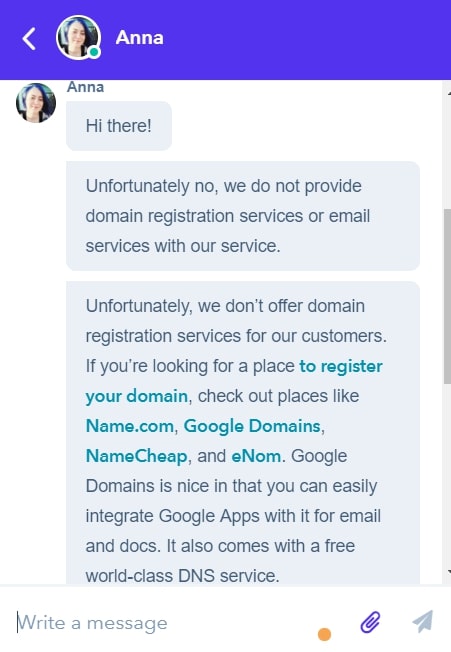This screenshot has height=652, width=451.
Task: Select the 'Hi there!' message bubble
Action: point(119,126)
